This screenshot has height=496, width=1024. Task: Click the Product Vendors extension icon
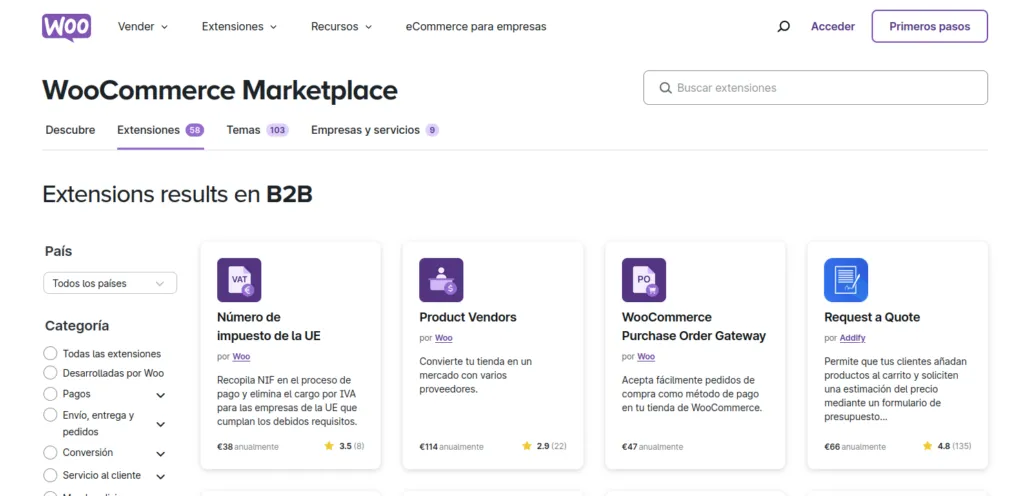441,280
